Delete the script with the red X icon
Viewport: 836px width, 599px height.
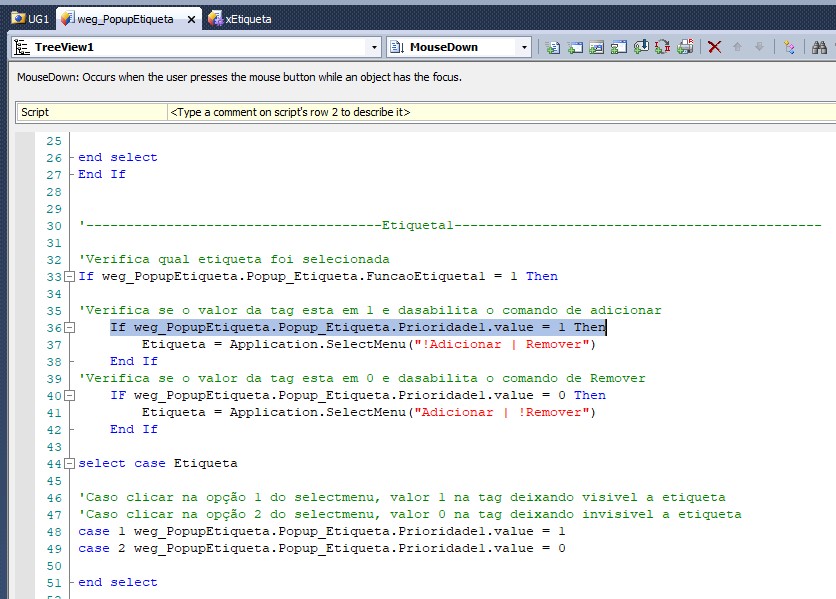click(x=714, y=47)
